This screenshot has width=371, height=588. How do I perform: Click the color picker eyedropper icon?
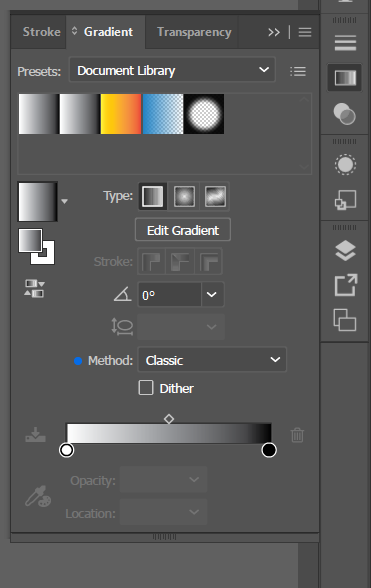[38, 496]
